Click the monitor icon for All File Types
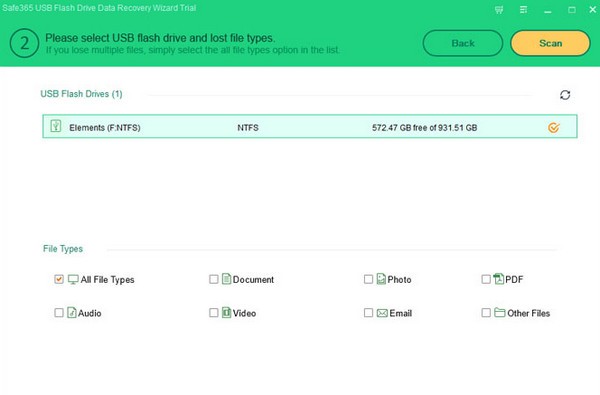 click(73, 279)
